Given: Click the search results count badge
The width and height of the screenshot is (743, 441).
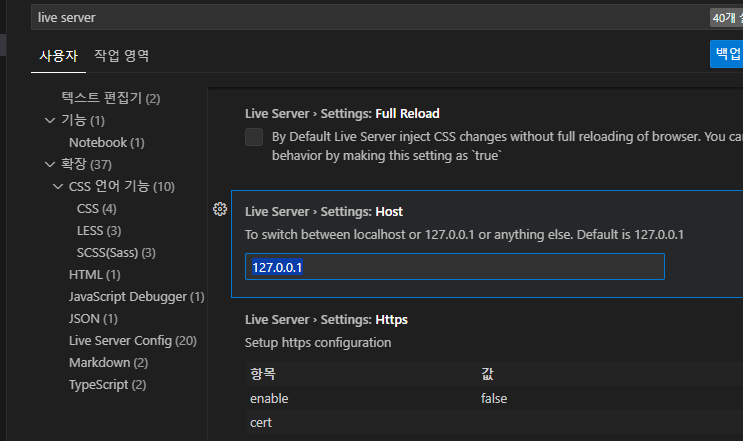Looking at the screenshot, I should (x=726, y=18).
